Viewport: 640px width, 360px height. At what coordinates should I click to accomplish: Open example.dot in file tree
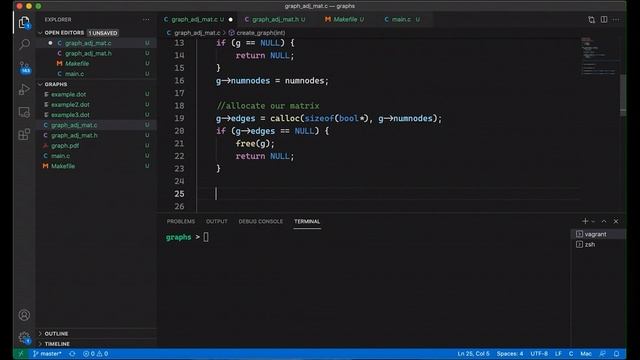[x=96, y=94]
